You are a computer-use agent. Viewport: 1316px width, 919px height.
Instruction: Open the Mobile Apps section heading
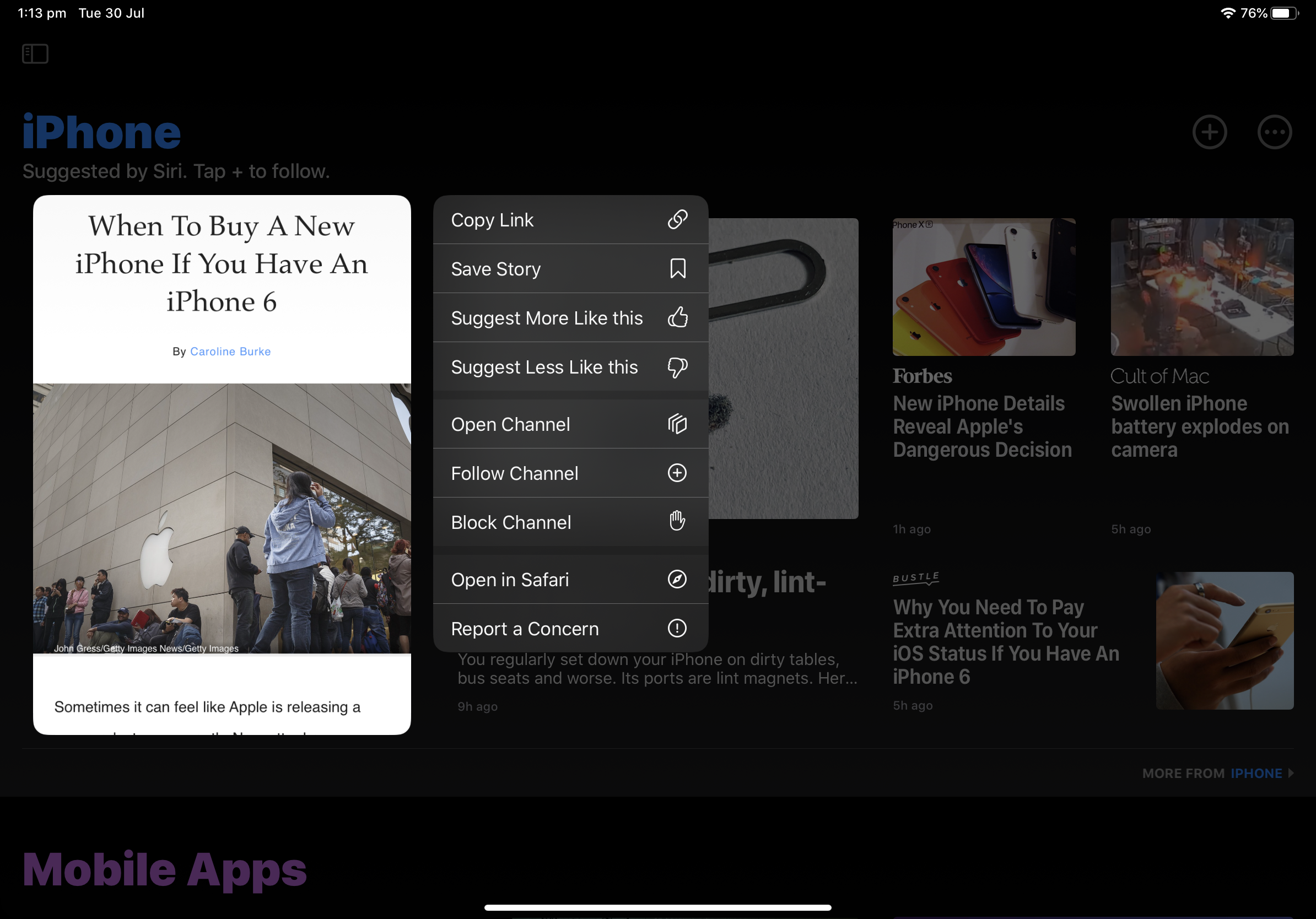click(x=164, y=871)
